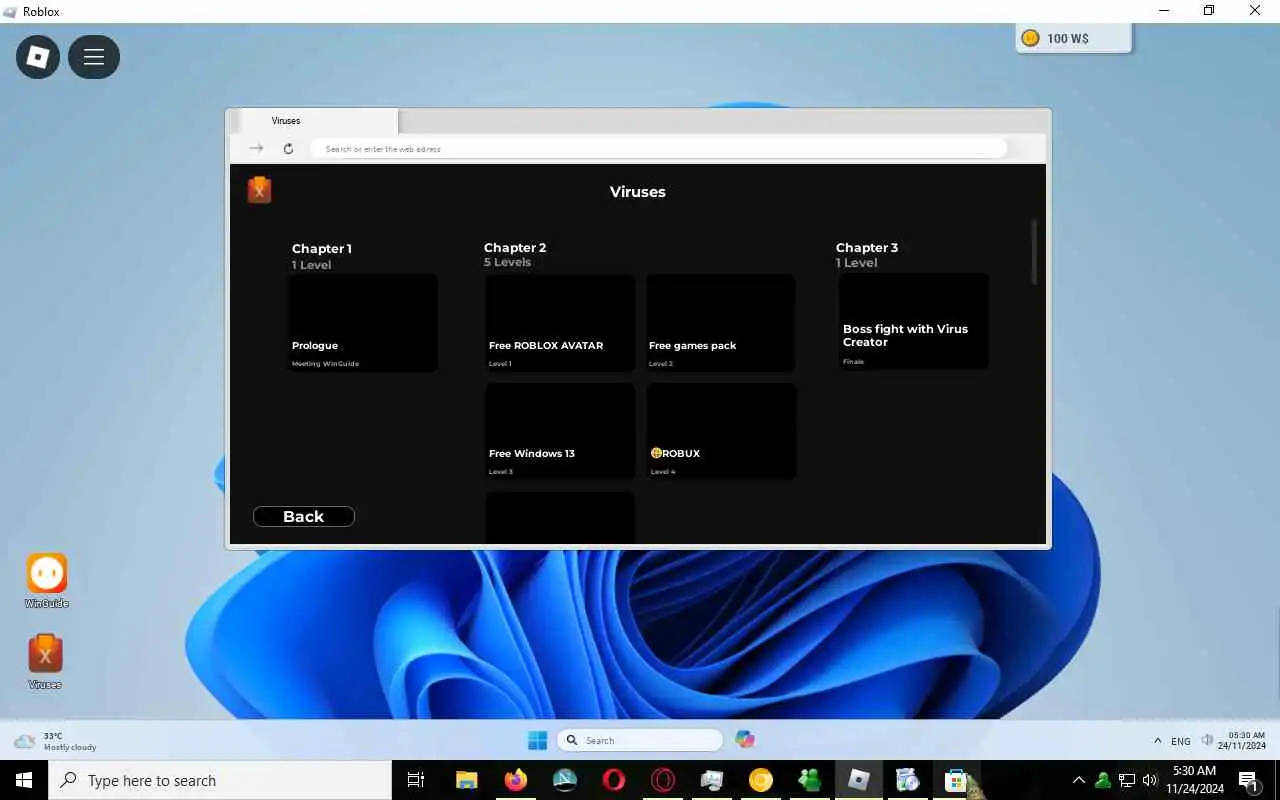Launch the filled red Opera icon
Screen dimensions: 1280x800
point(614,780)
